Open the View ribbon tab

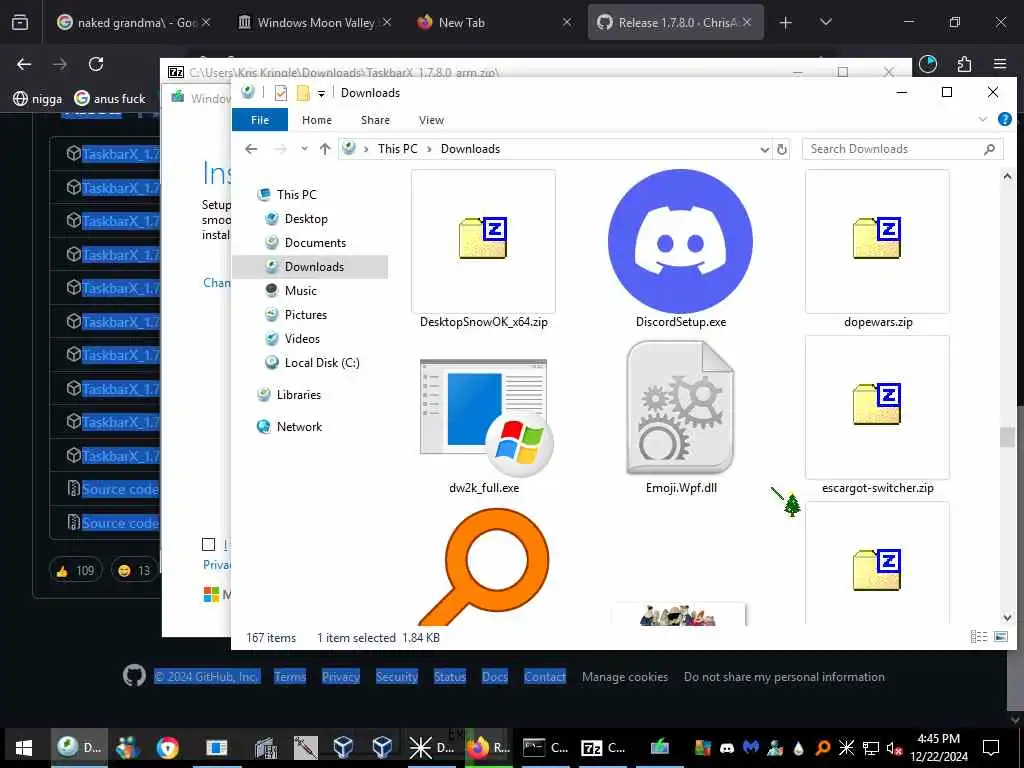point(431,120)
